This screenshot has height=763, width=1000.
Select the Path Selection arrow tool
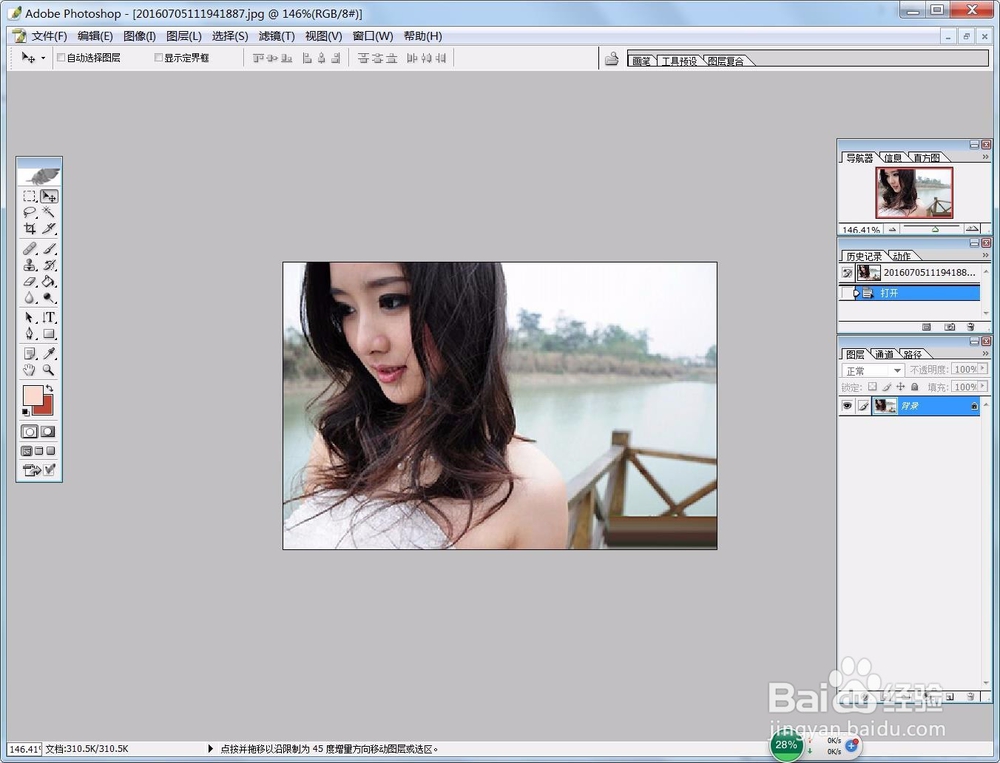click(29, 317)
